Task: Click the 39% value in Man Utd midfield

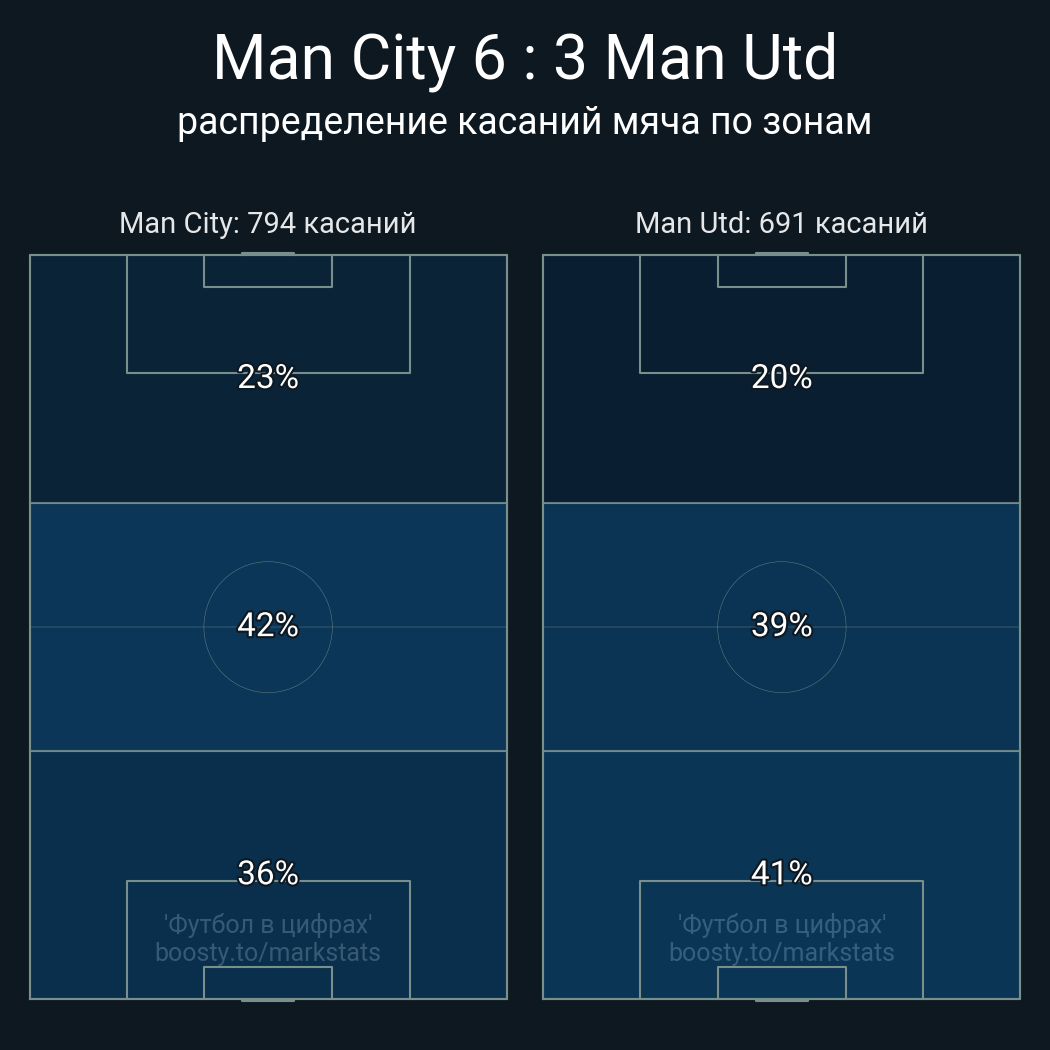Action: (781, 625)
